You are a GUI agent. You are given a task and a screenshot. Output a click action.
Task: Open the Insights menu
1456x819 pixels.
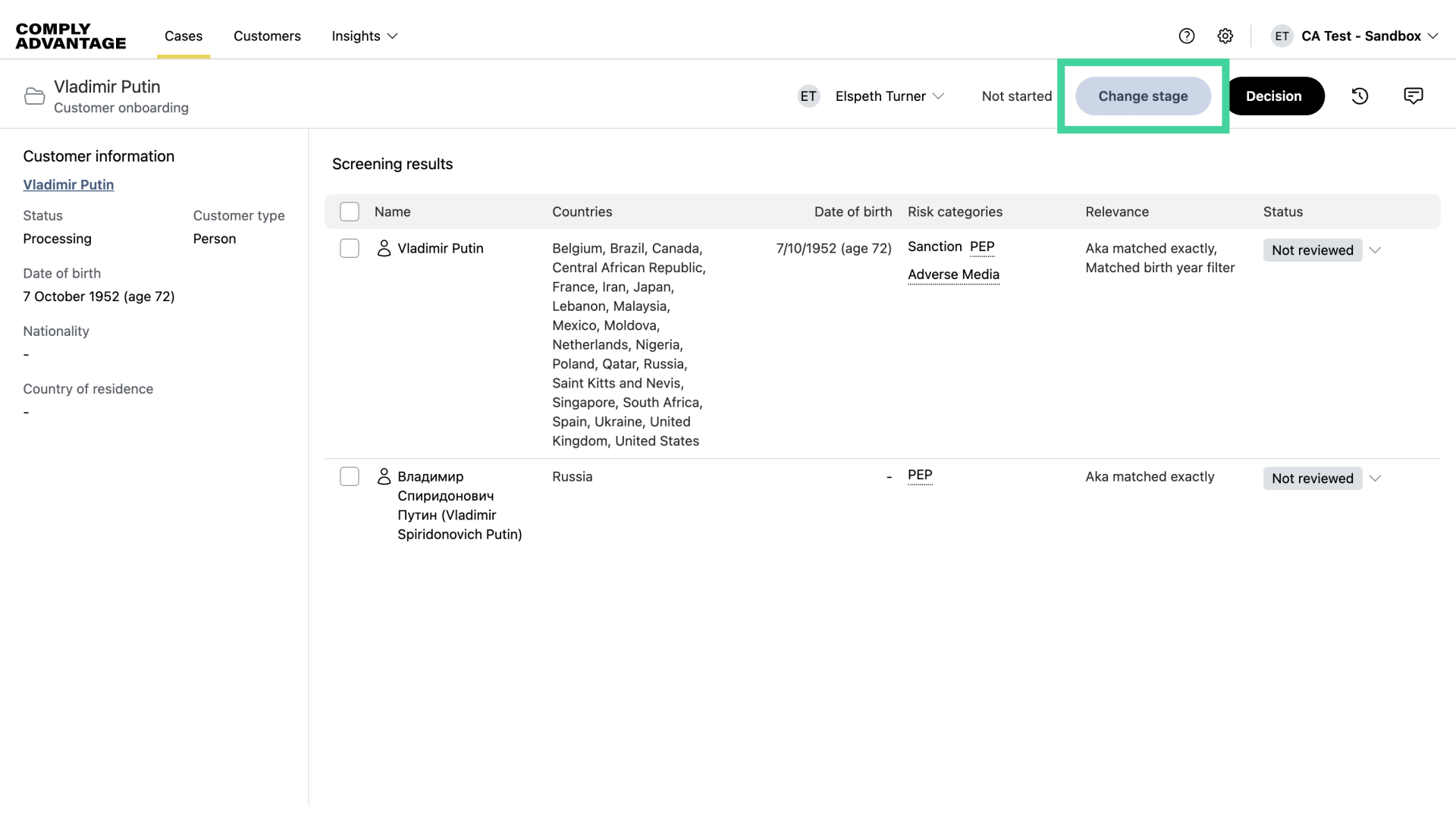[x=364, y=36]
